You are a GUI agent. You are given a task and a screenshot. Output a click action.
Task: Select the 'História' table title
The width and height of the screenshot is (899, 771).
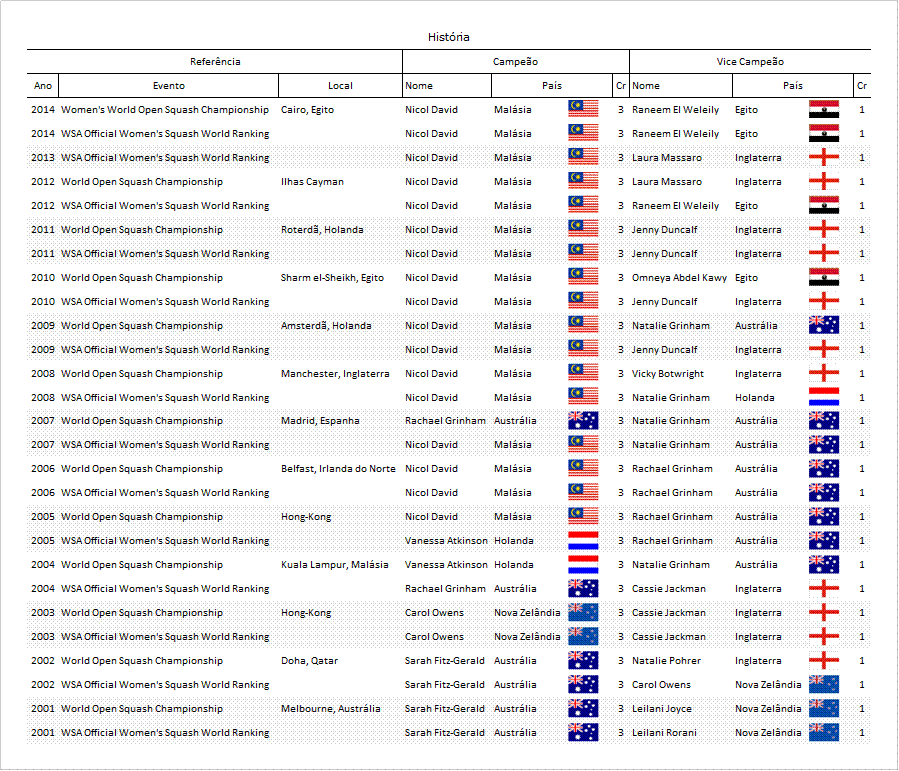448,38
